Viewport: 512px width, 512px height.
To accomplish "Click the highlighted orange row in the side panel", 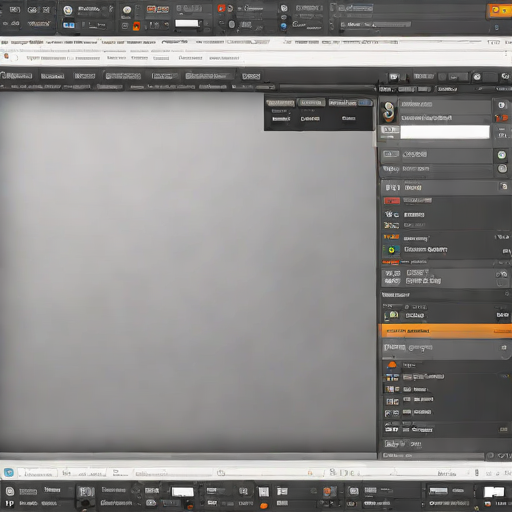I will (x=445, y=331).
